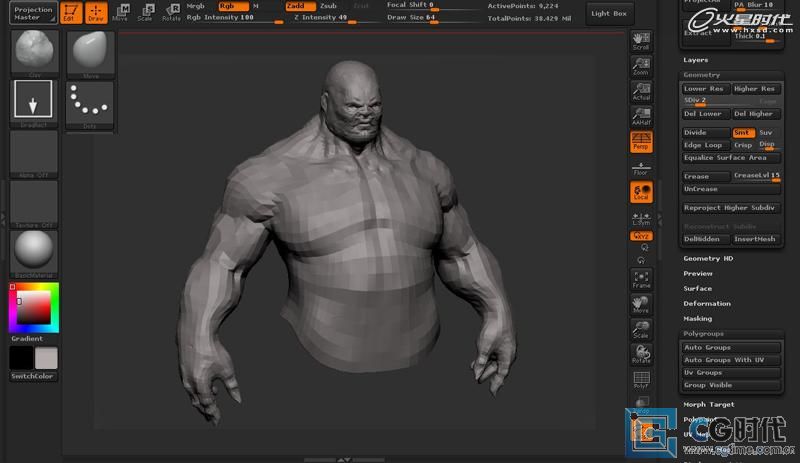Image resolution: width=800 pixels, height=463 pixels.
Task: Enable Mrgb paint mode
Action: click(195, 6)
